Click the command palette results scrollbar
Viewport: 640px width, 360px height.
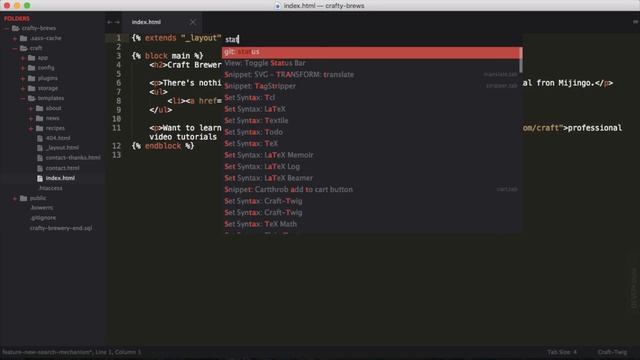click(x=520, y=60)
